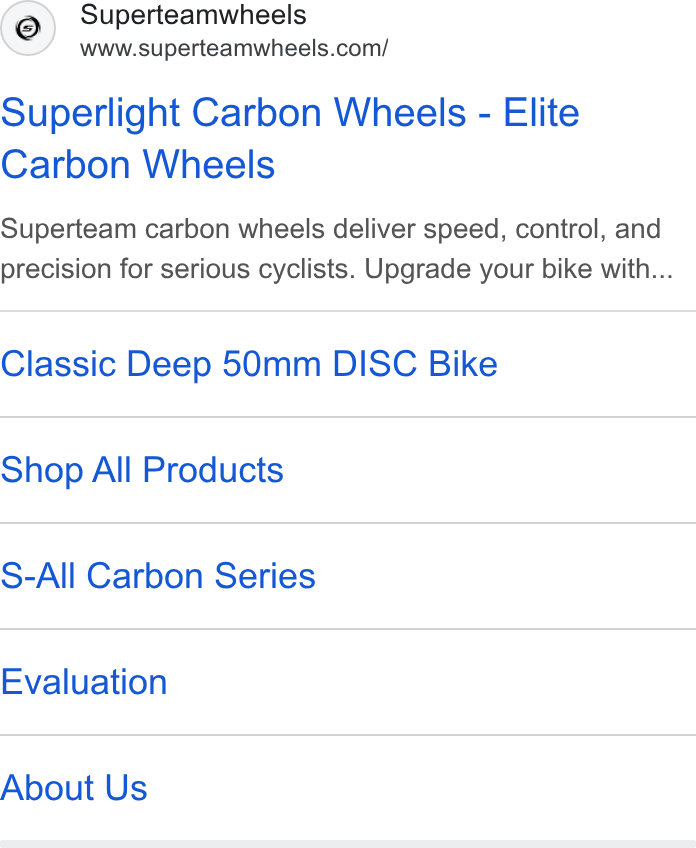Click the Superteamwheels favicon logo
Image resolution: width=696 pixels, height=848 pixels.
coord(28,28)
